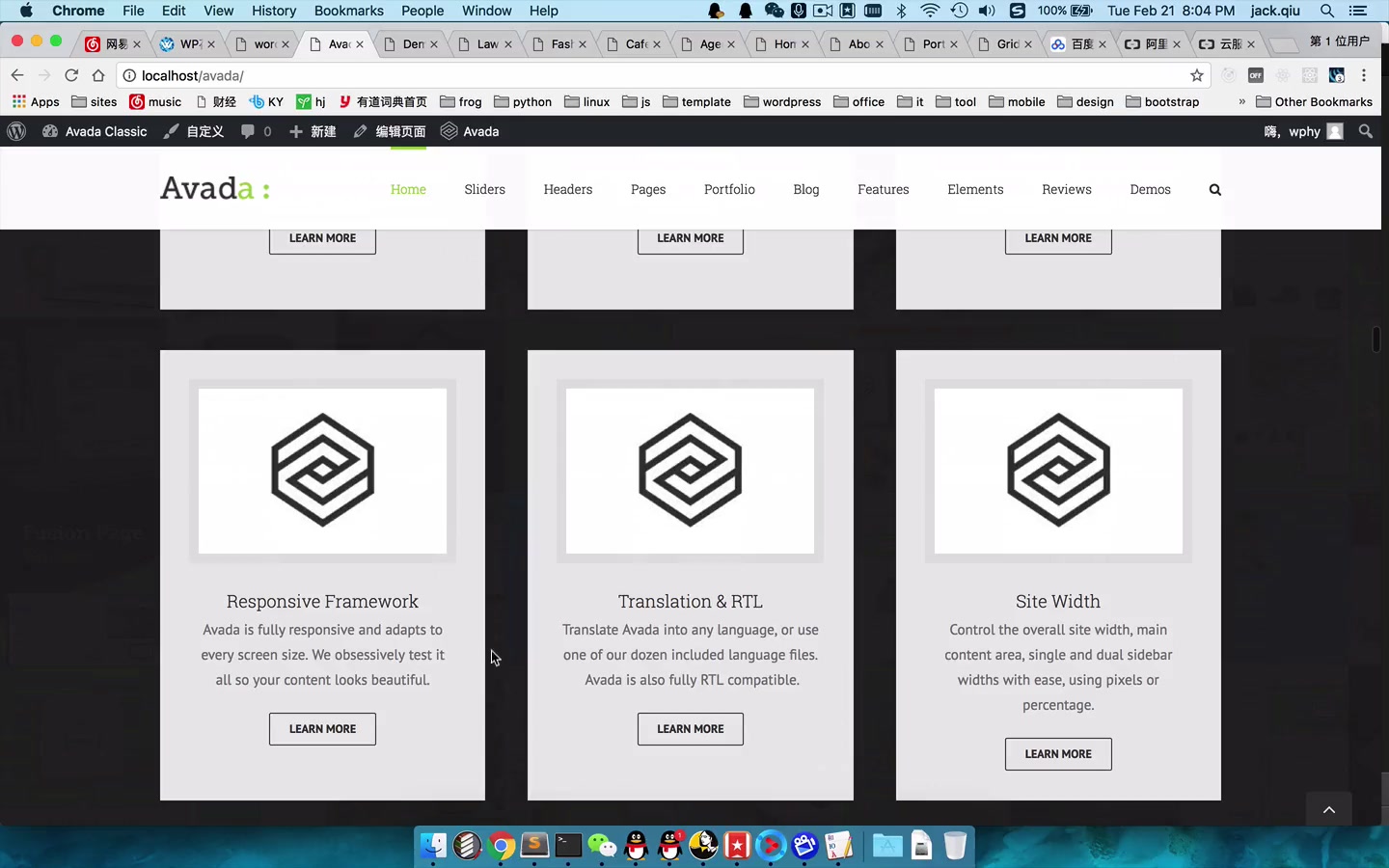Open the frog bookmark folder

click(x=461, y=101)
